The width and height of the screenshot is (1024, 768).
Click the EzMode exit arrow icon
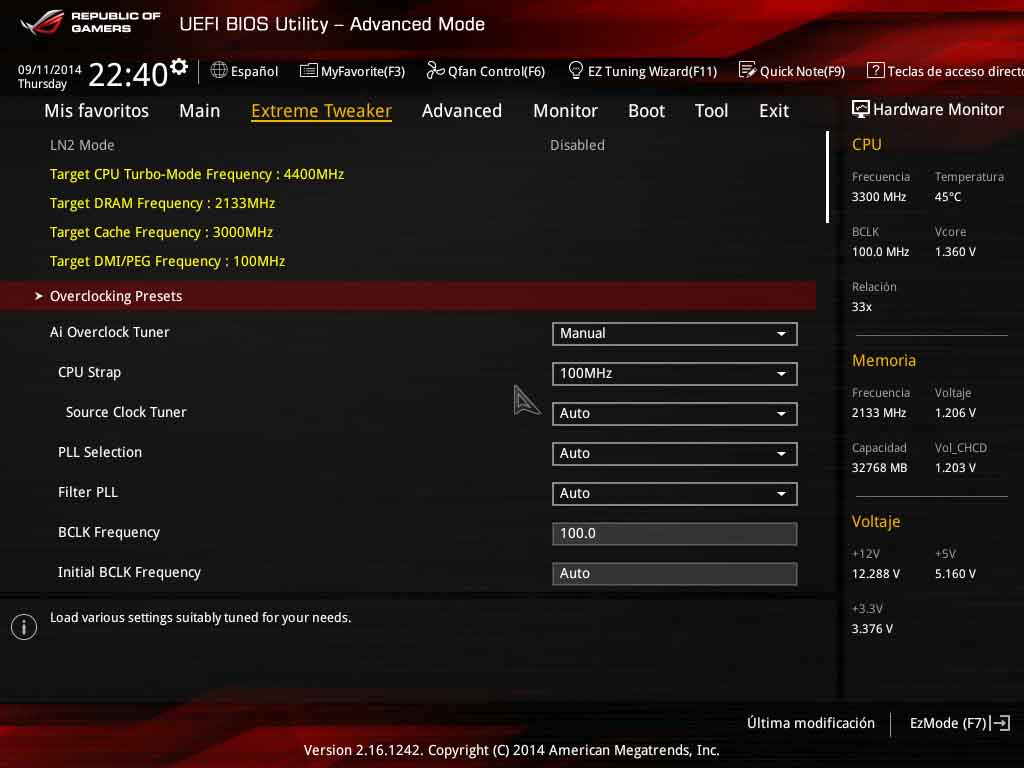(x=1000, y=723)
